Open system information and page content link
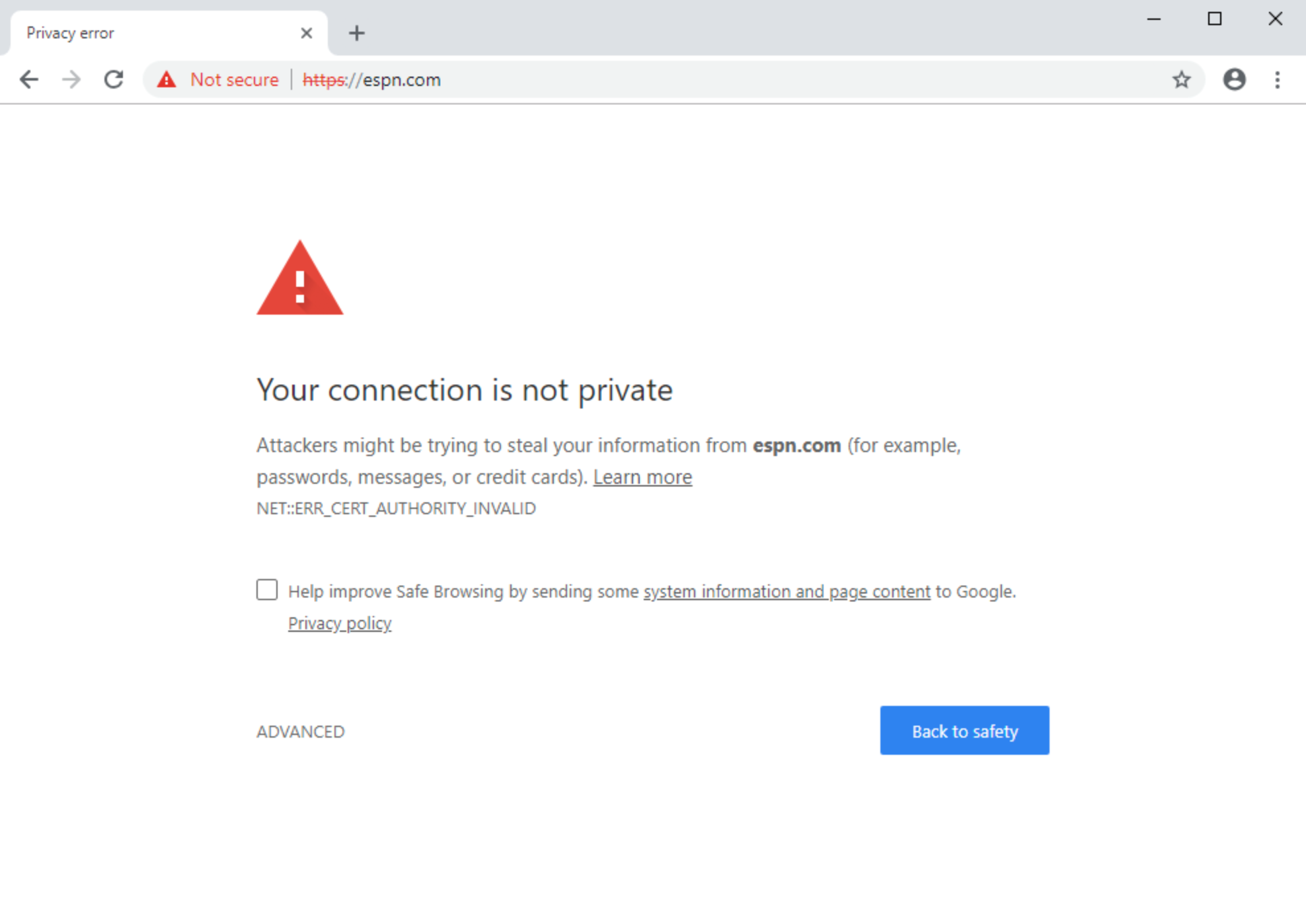The image size is (1306, 924). pos(787,592)
